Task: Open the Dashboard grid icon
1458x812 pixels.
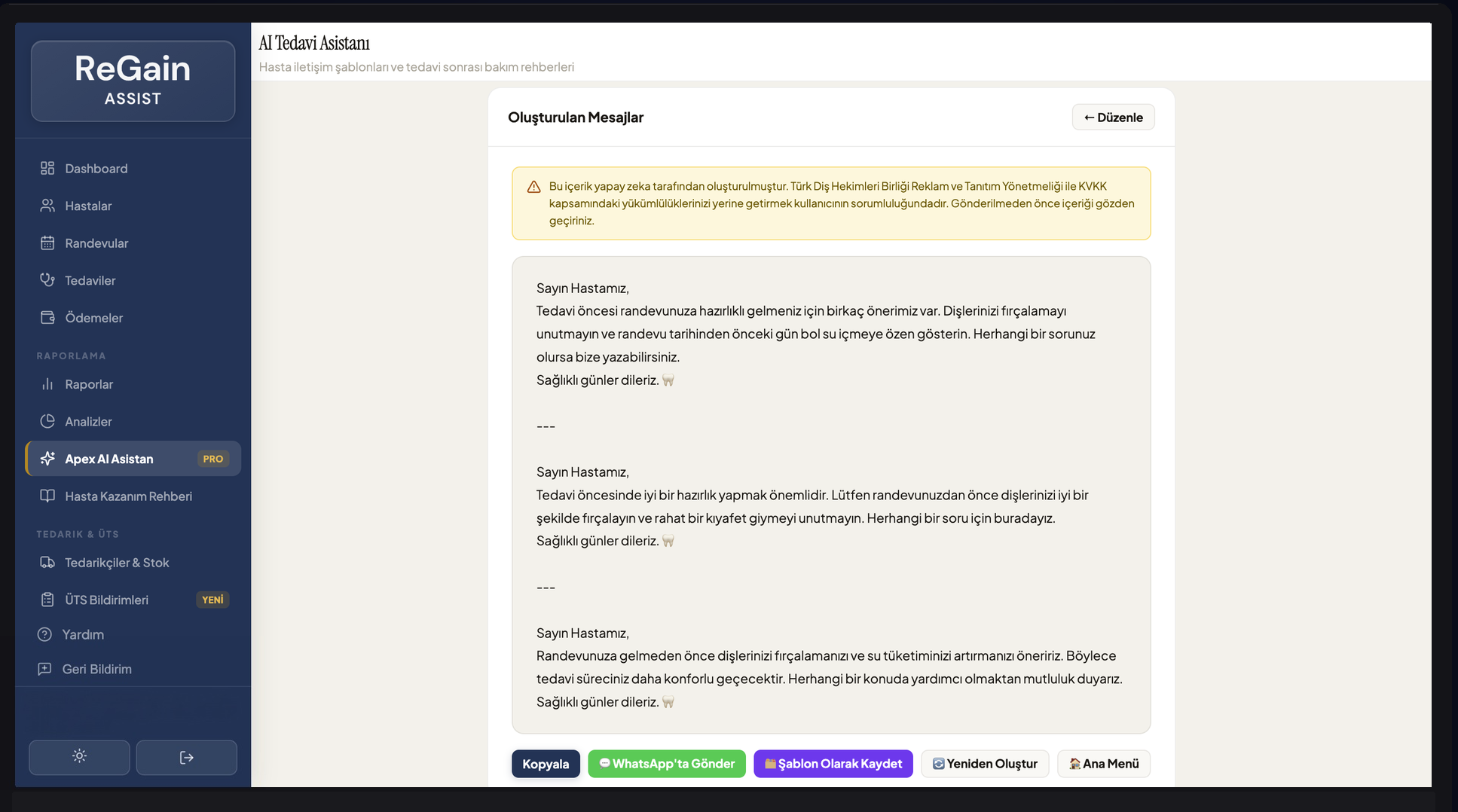Action: [x=47, y=168]
